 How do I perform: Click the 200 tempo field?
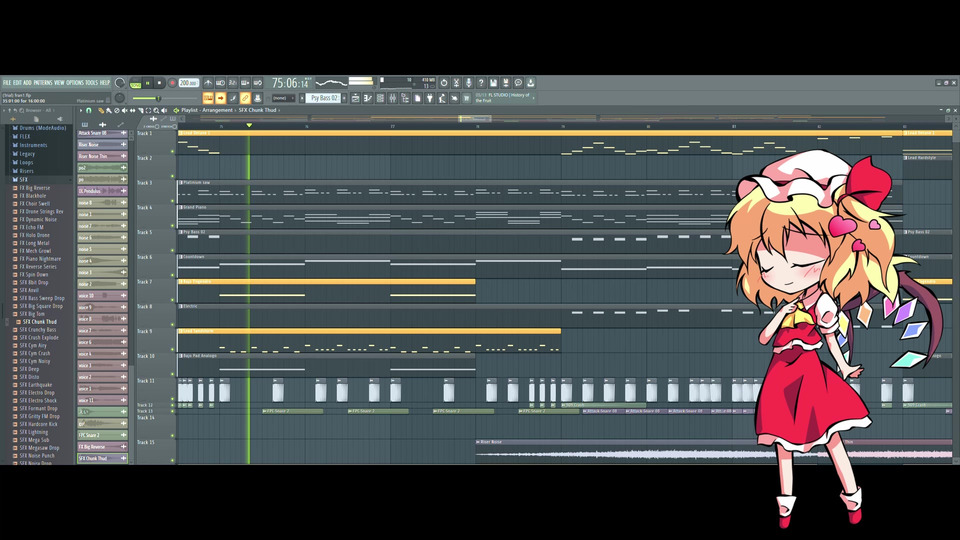pos(189,83)
